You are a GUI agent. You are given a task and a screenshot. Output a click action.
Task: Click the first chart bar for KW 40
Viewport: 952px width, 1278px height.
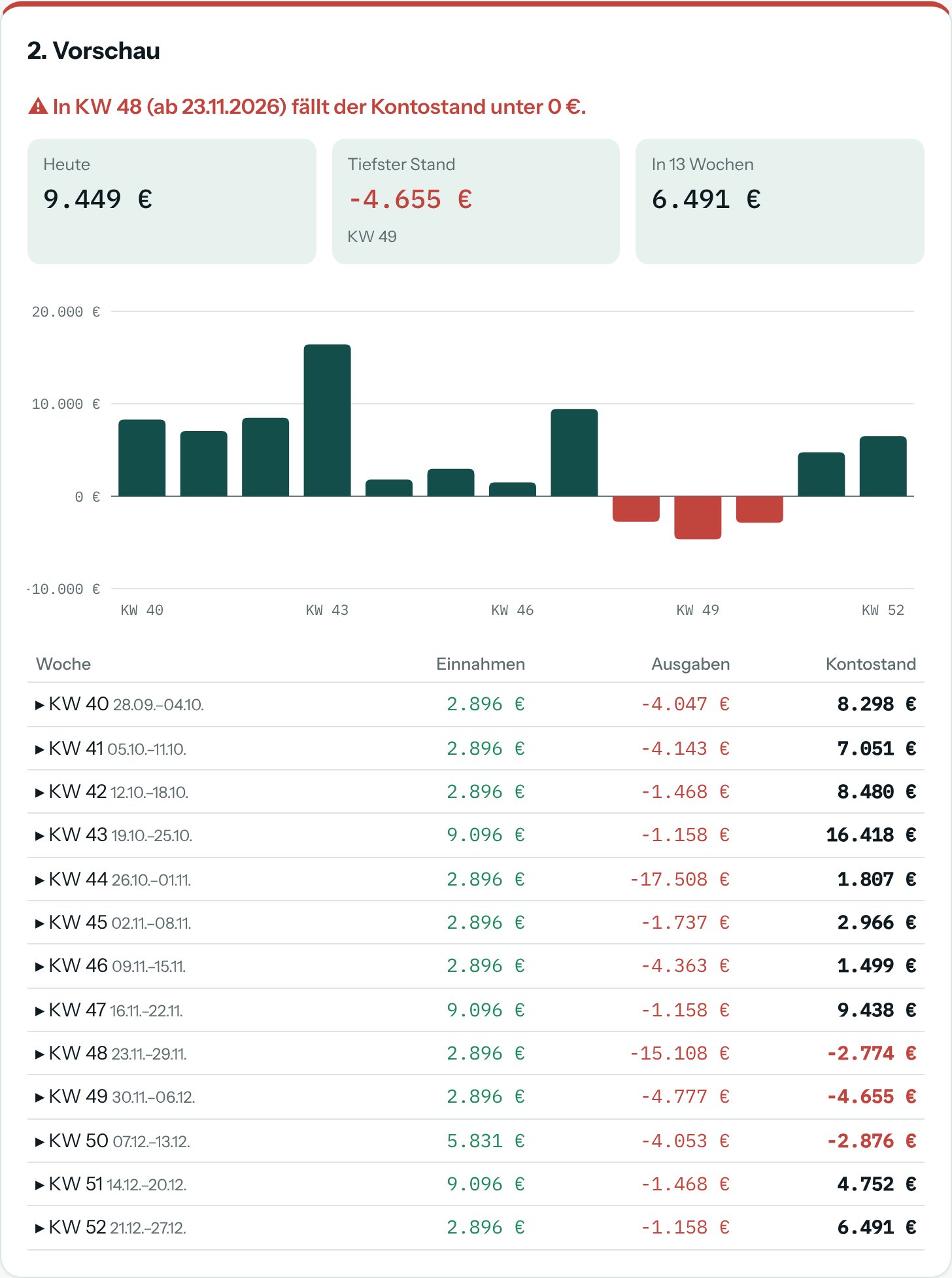pos(142,458)
